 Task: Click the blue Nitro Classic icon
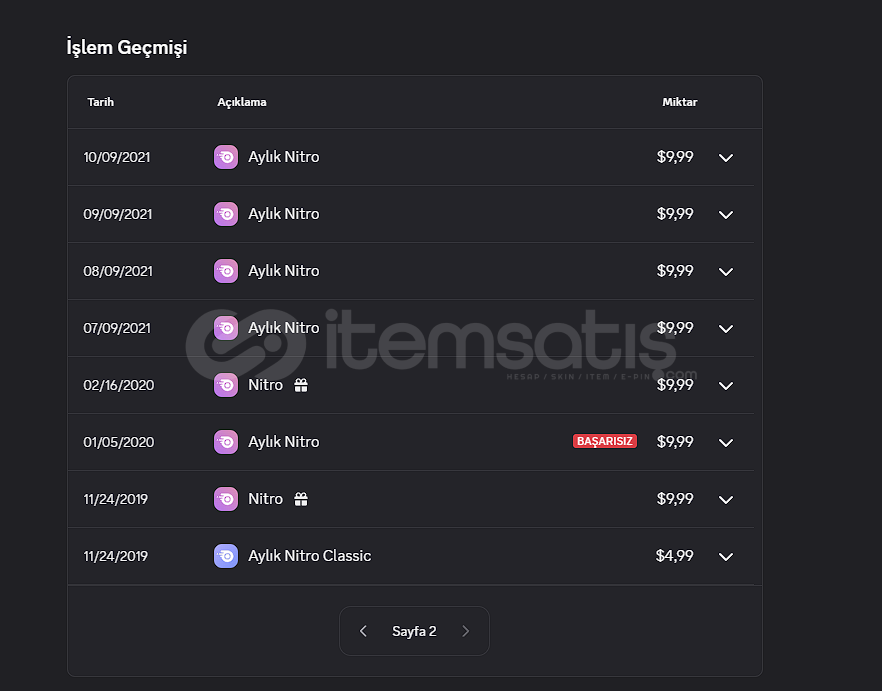tap(226, 556)
